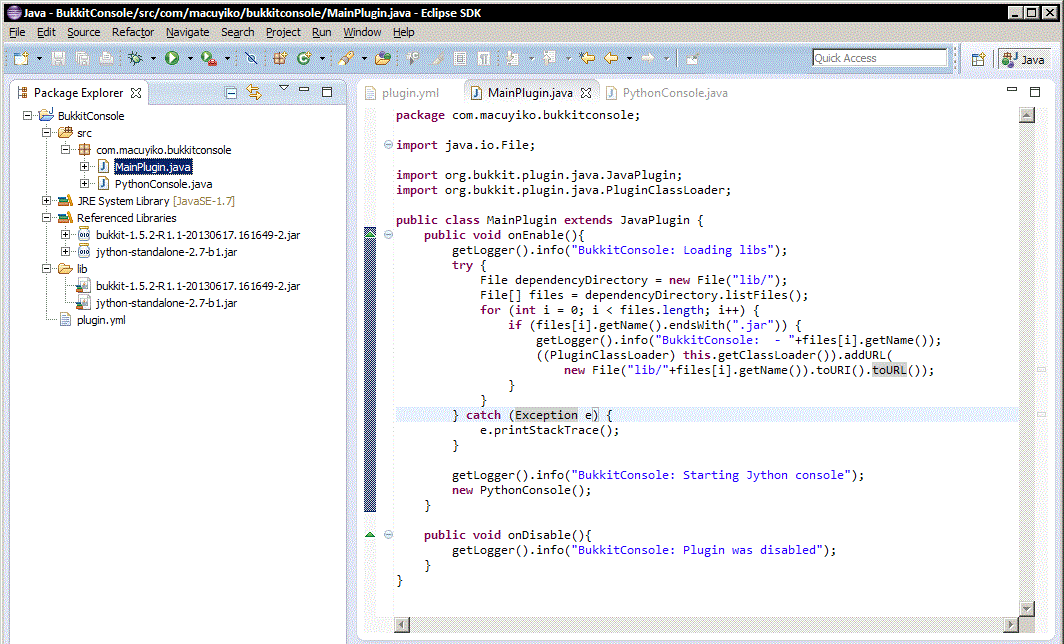Navigate Forward with the grayed right arrow
The width and height of the screenshot is (1064, 644).
coord(648,58)
